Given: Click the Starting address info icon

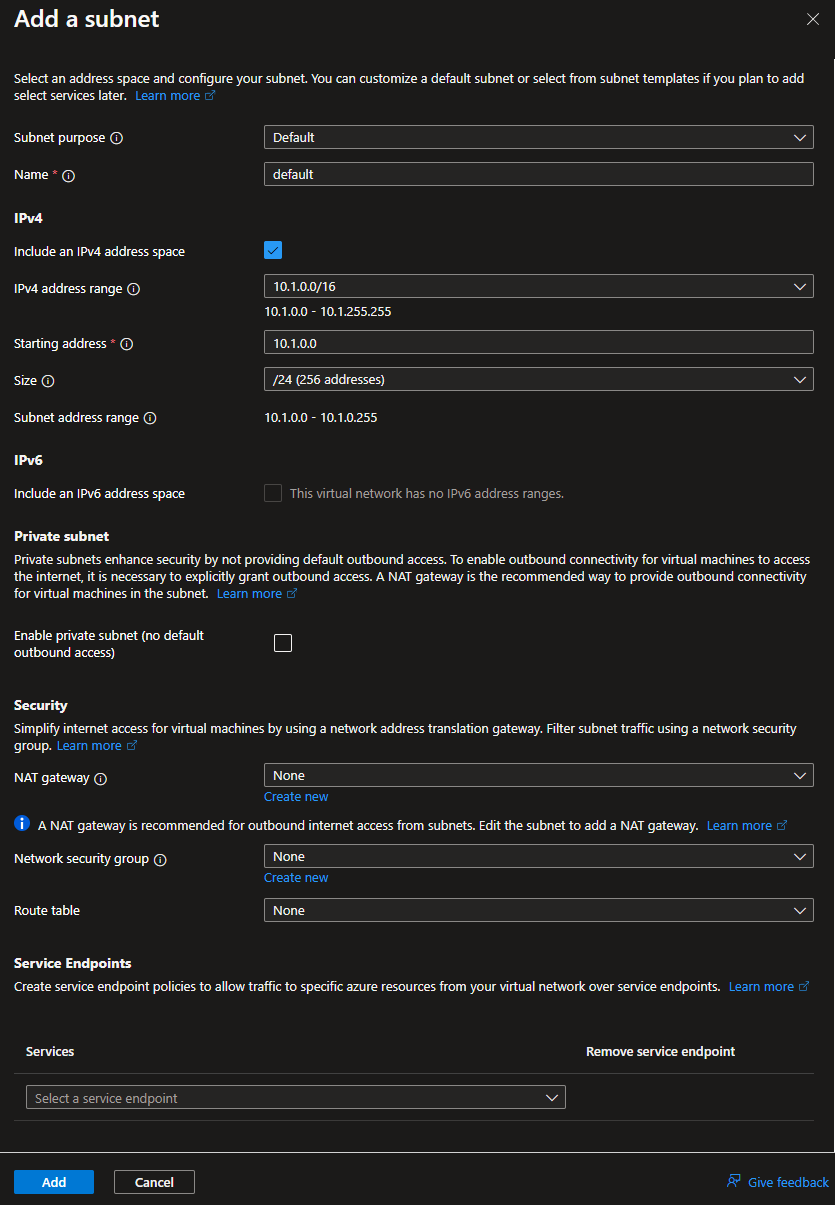Looking at the screenshot, I should pyautogui.click(x=127, y=344).
